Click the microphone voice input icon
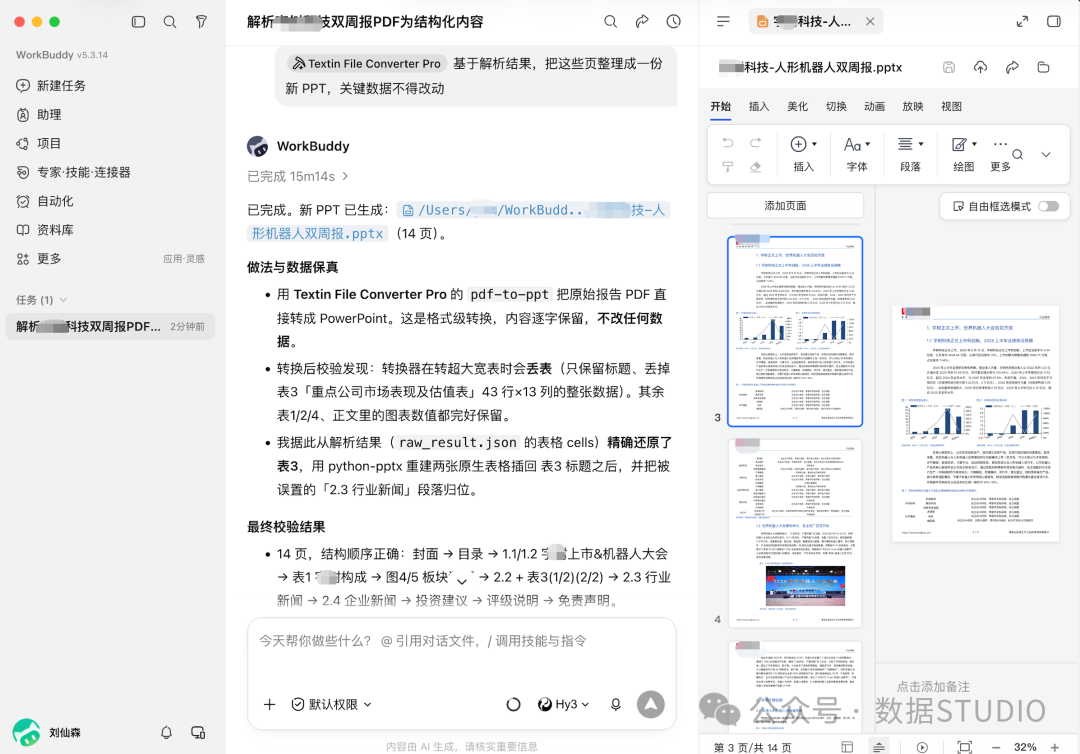 (x=616, y=704)
